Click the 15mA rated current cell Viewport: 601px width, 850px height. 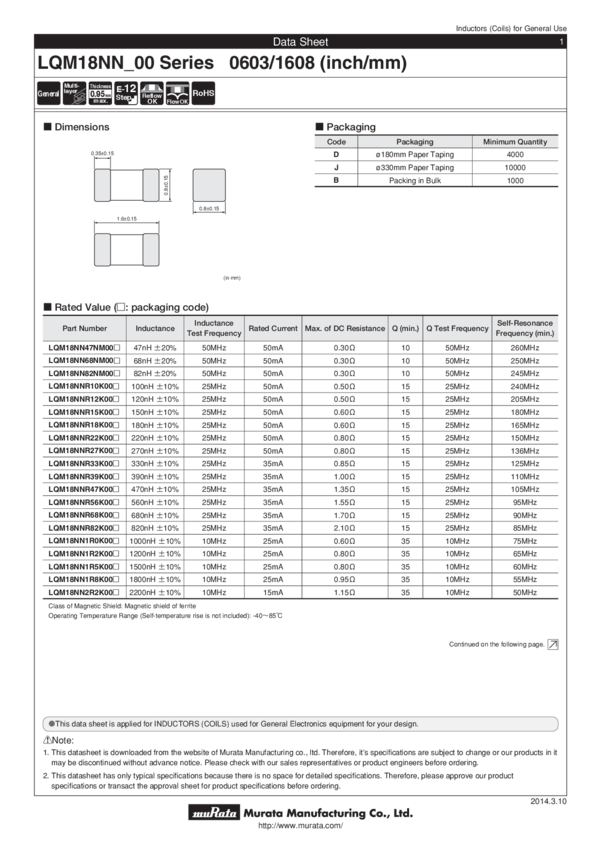[273, 593]
